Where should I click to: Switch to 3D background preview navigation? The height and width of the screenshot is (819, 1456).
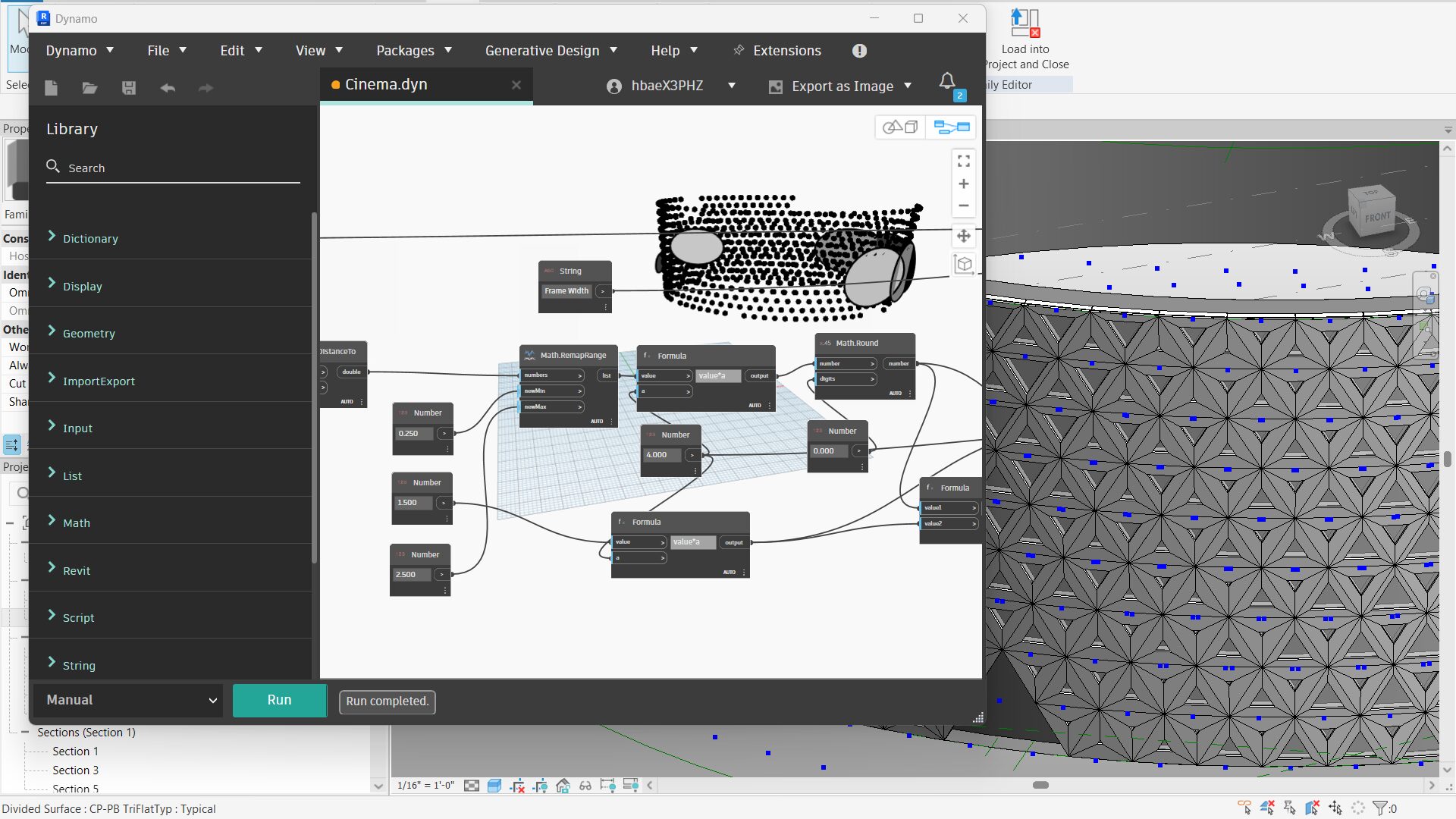click(x=900, y=127)
